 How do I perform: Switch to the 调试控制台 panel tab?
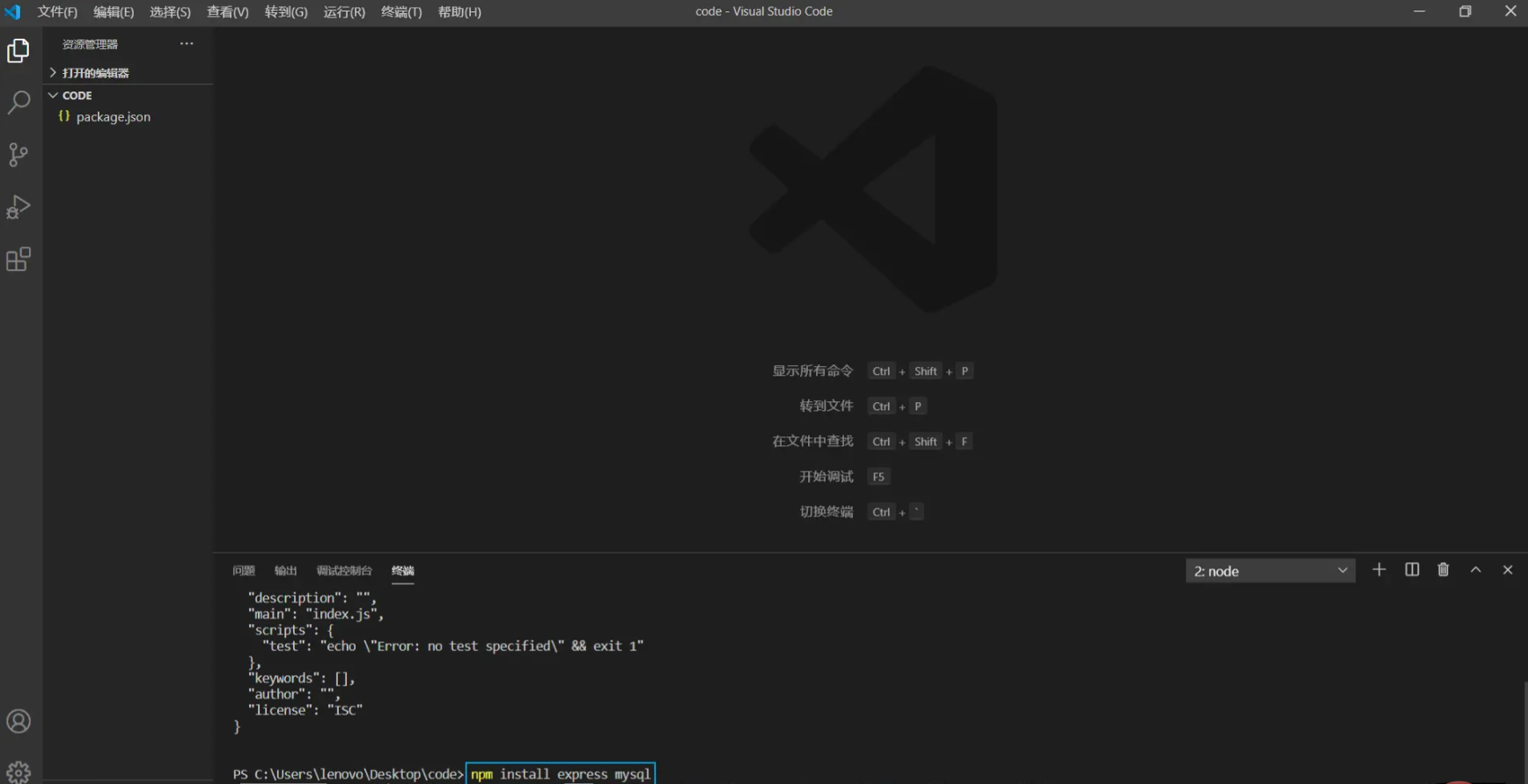[344, 571]
